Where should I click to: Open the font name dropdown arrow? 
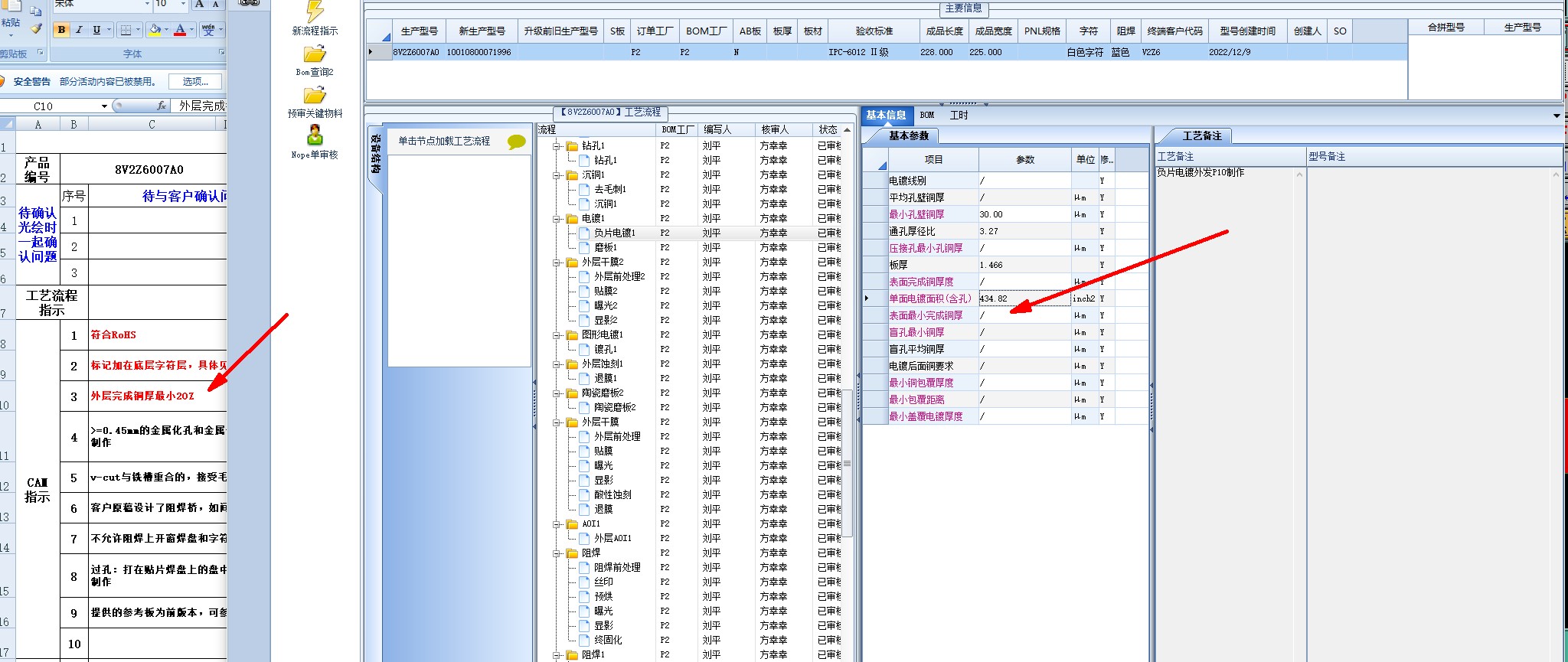coord(147,4)
